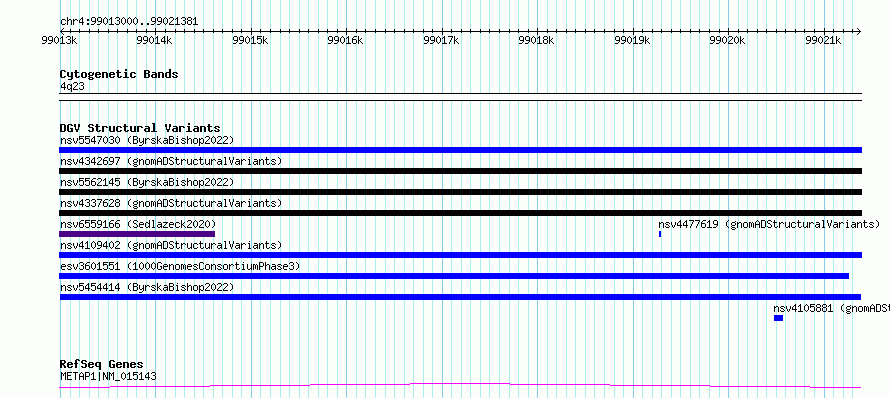Screen dimensions: 890x398
Task: Select the nsv4337628 (gnomADStructuralVariants) label
Action: (171, 203)
